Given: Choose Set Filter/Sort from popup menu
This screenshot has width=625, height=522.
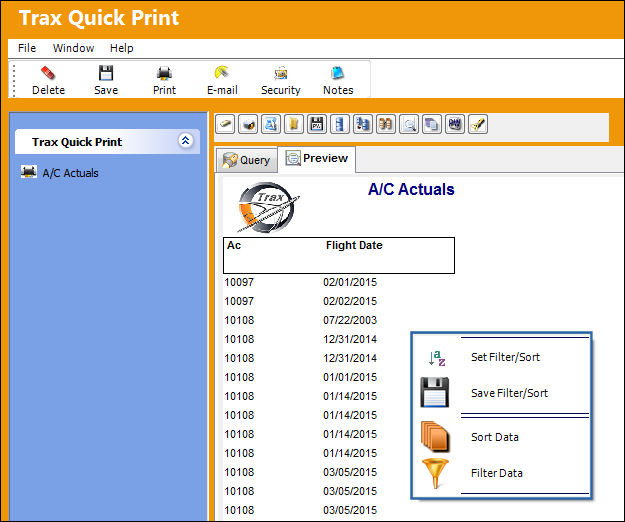Looking at the screenshot, I should (505, 357).
